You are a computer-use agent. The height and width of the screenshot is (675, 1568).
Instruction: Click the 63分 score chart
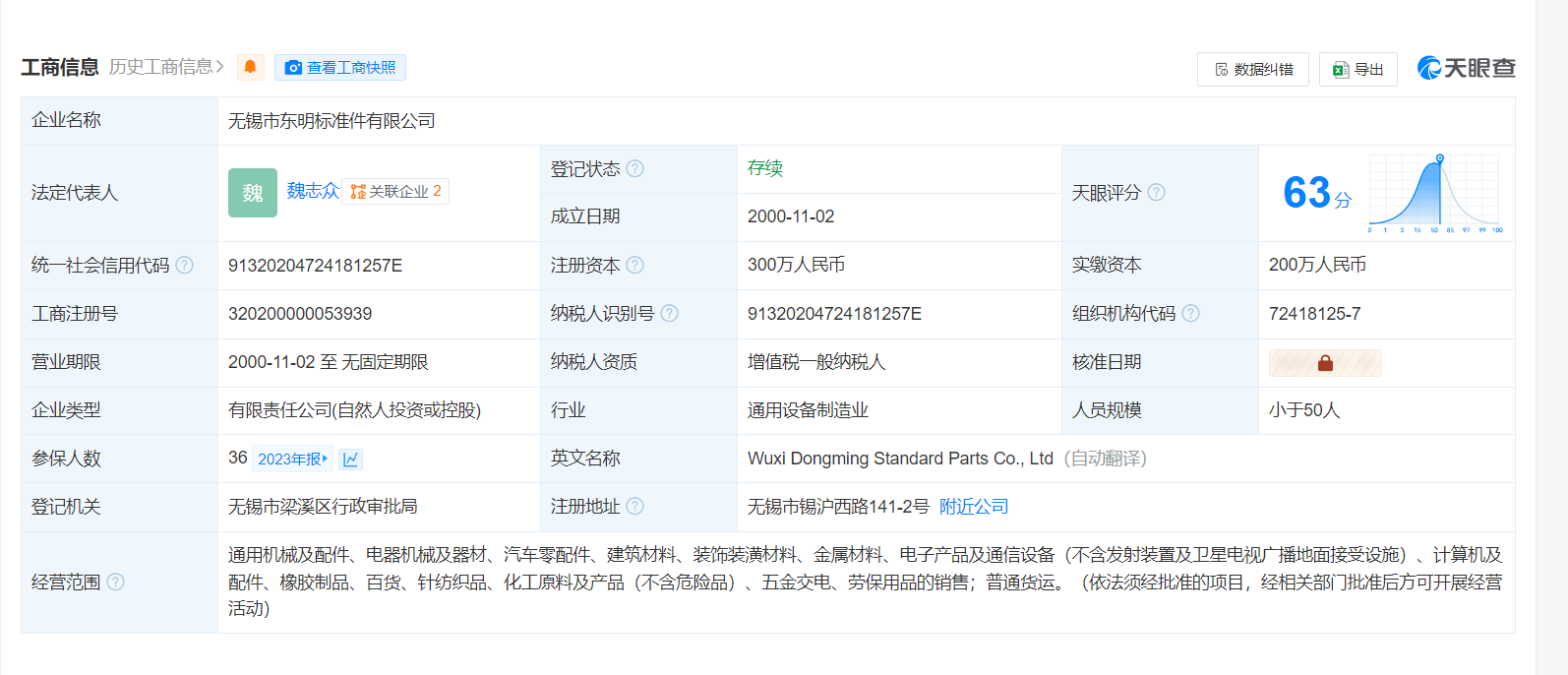point(1435,193)
